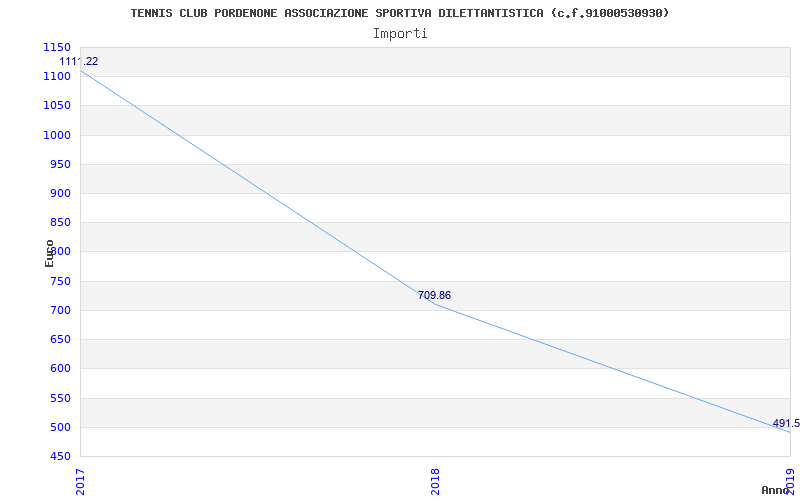This screenshot has width=800, height=500.
Task: Click the 500 y-axis tick label
Action: pos(60,427)
